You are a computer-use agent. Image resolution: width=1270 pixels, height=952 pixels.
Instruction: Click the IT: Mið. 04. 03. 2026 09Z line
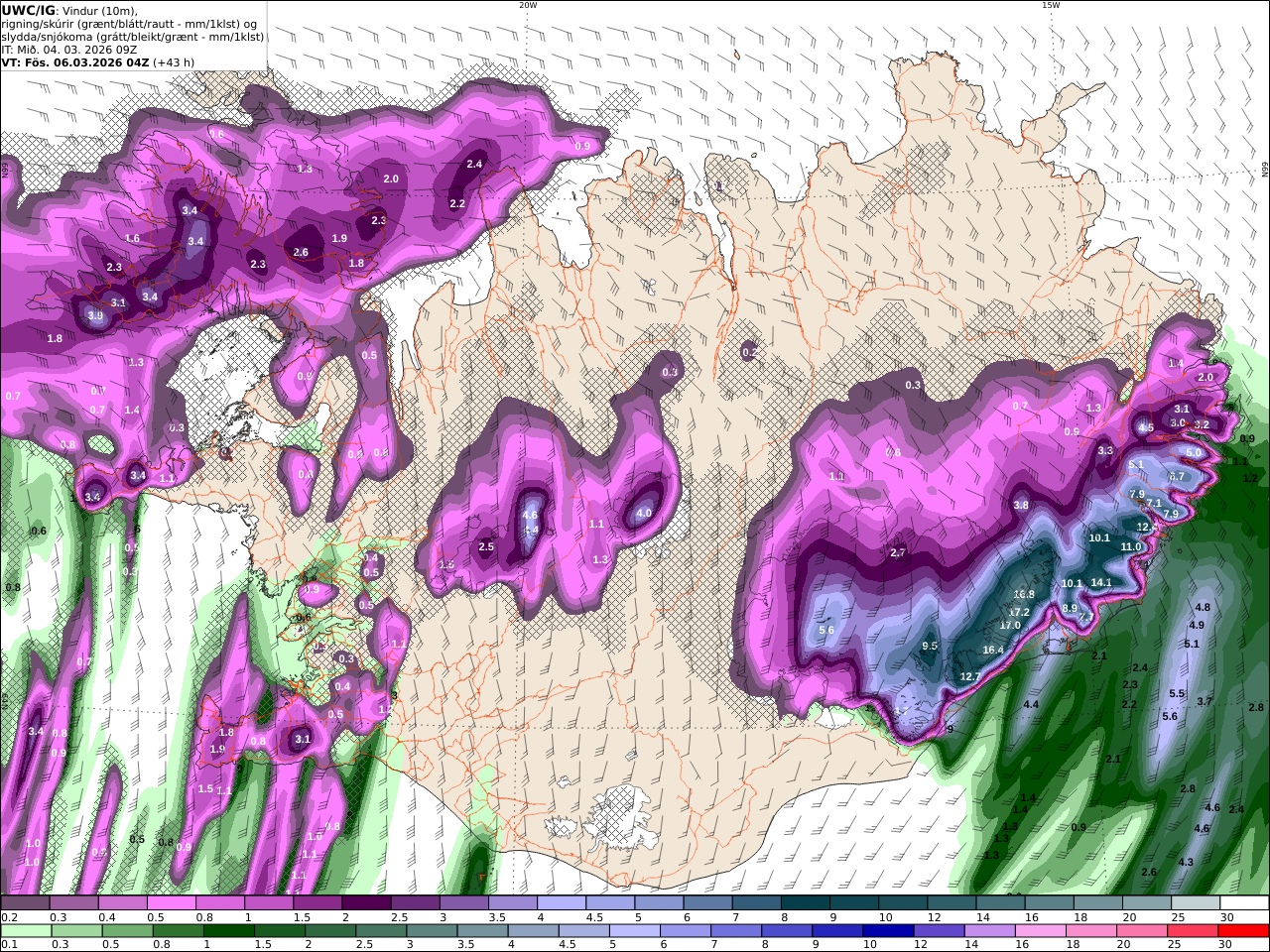[69, 49]
